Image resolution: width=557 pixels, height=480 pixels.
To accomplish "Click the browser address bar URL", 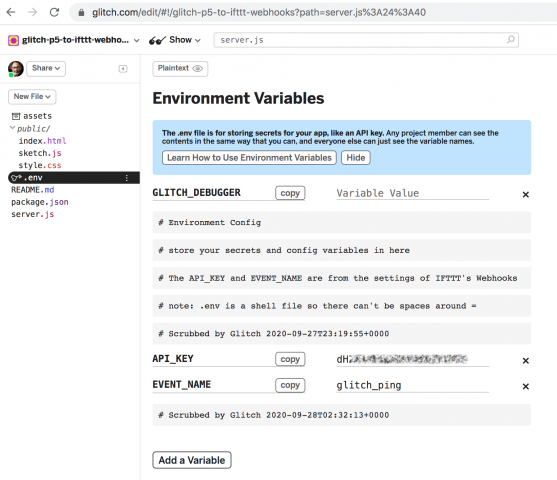I will point(259,12).
